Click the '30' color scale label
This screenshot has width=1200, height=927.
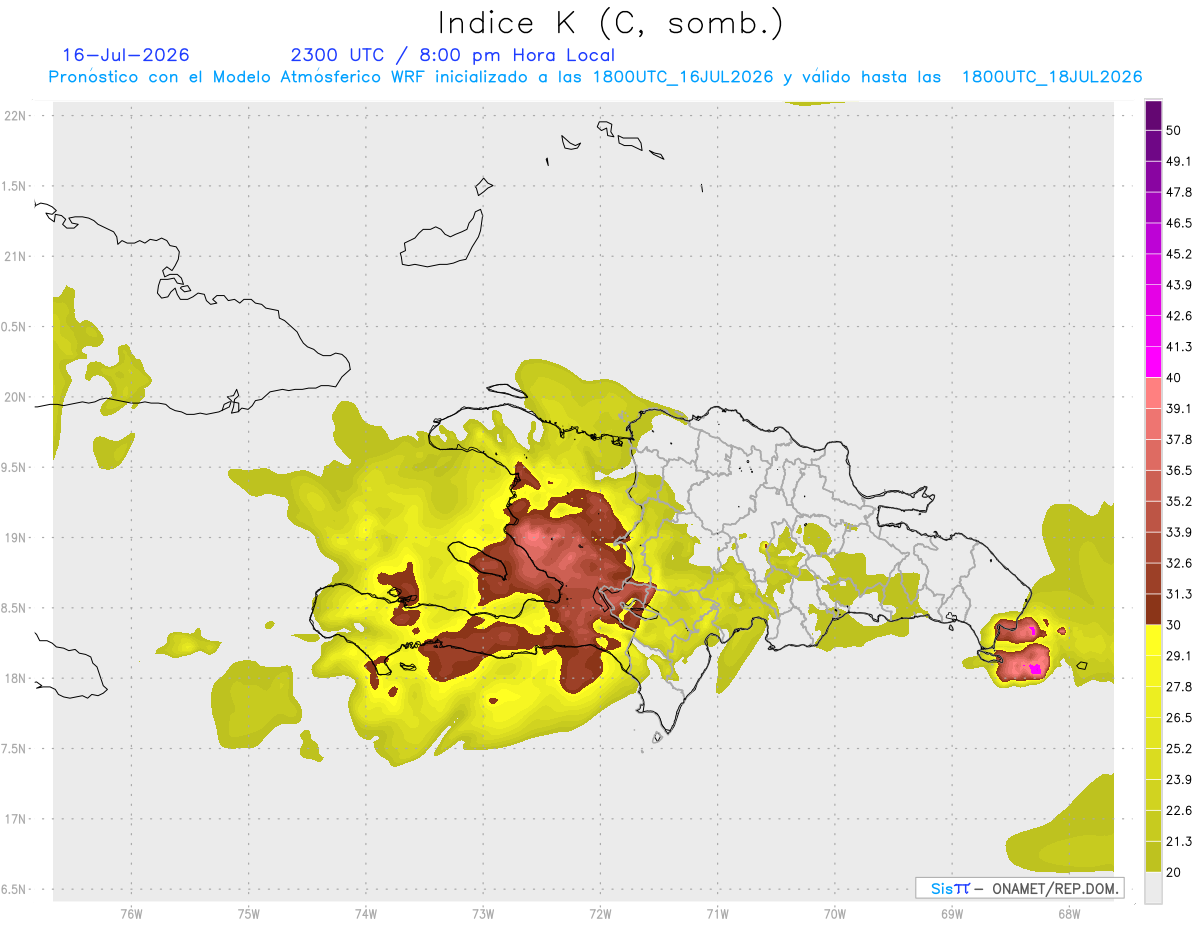coord(1175,625)
